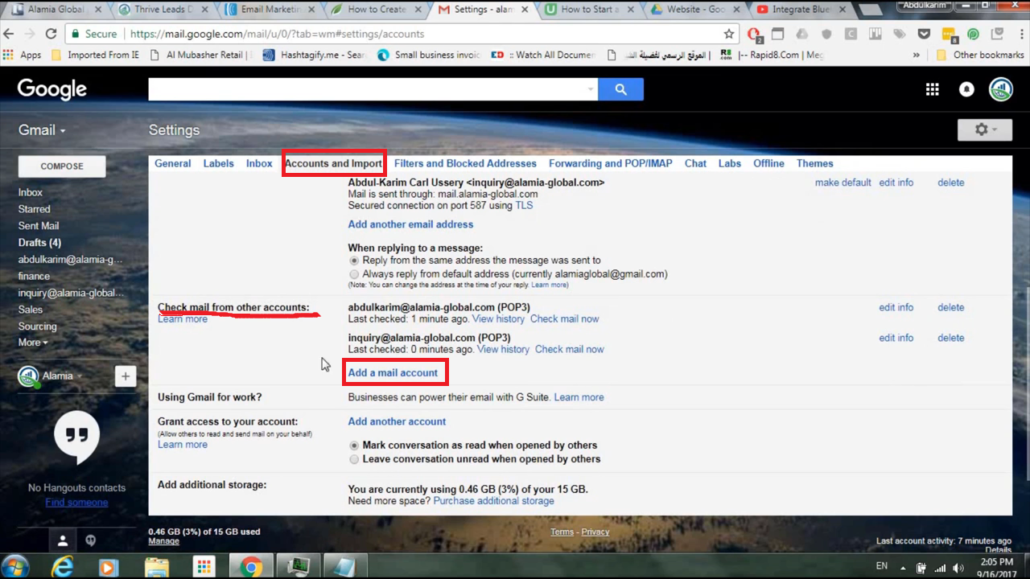This screenshot has width=1030, height=579.
Task: Click the plus icon next to Alamia
Action: click(125, 376)
